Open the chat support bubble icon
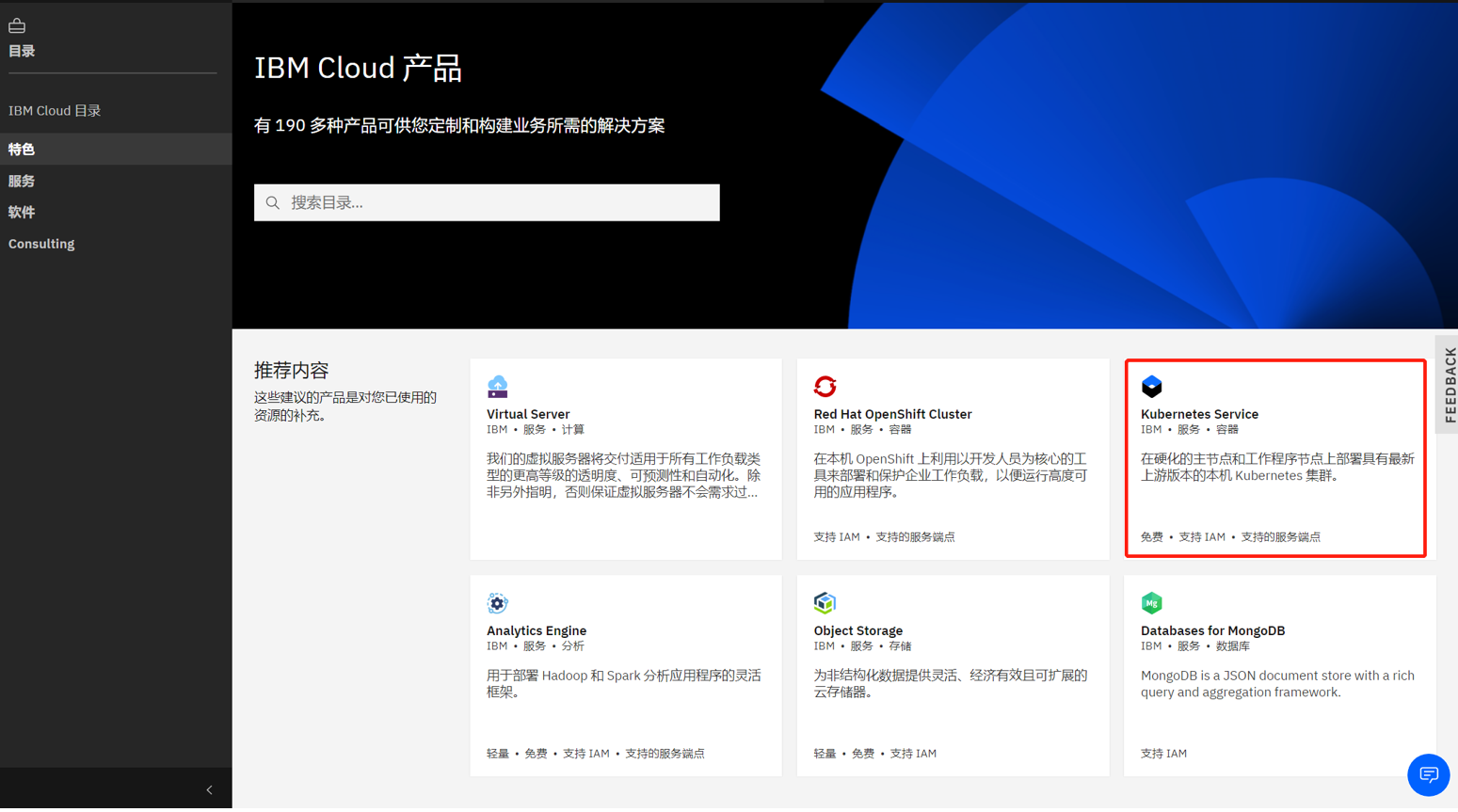The image size is (1458, 812). (x=1428, y=774)
